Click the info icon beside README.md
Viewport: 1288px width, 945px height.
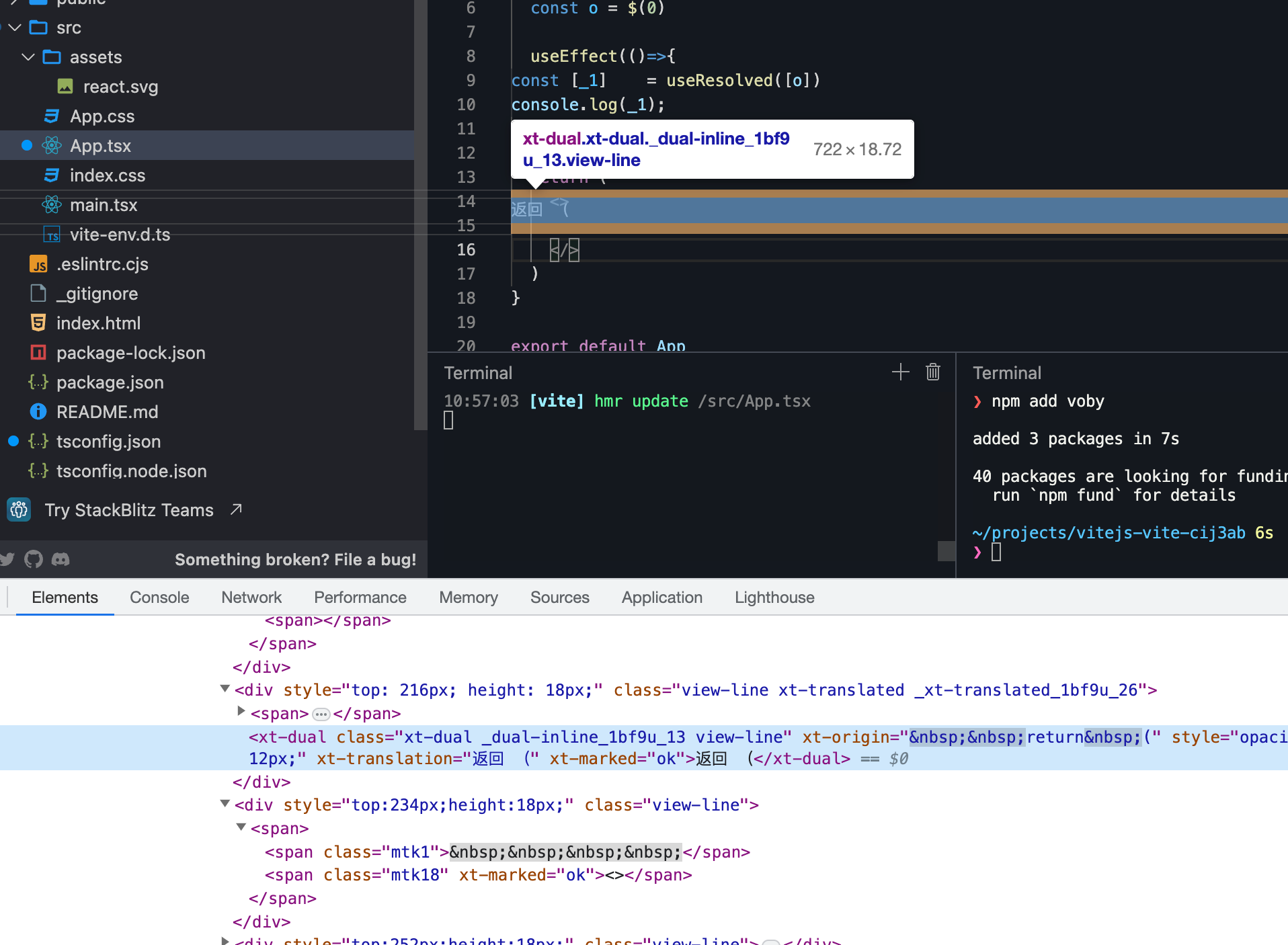click(38, 412)
